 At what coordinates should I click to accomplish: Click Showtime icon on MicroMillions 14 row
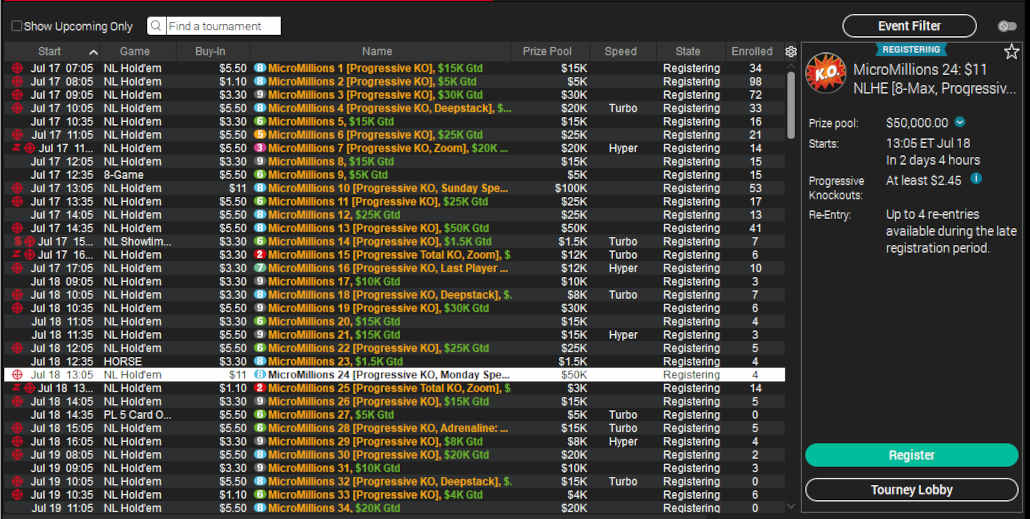coord(18,242)
